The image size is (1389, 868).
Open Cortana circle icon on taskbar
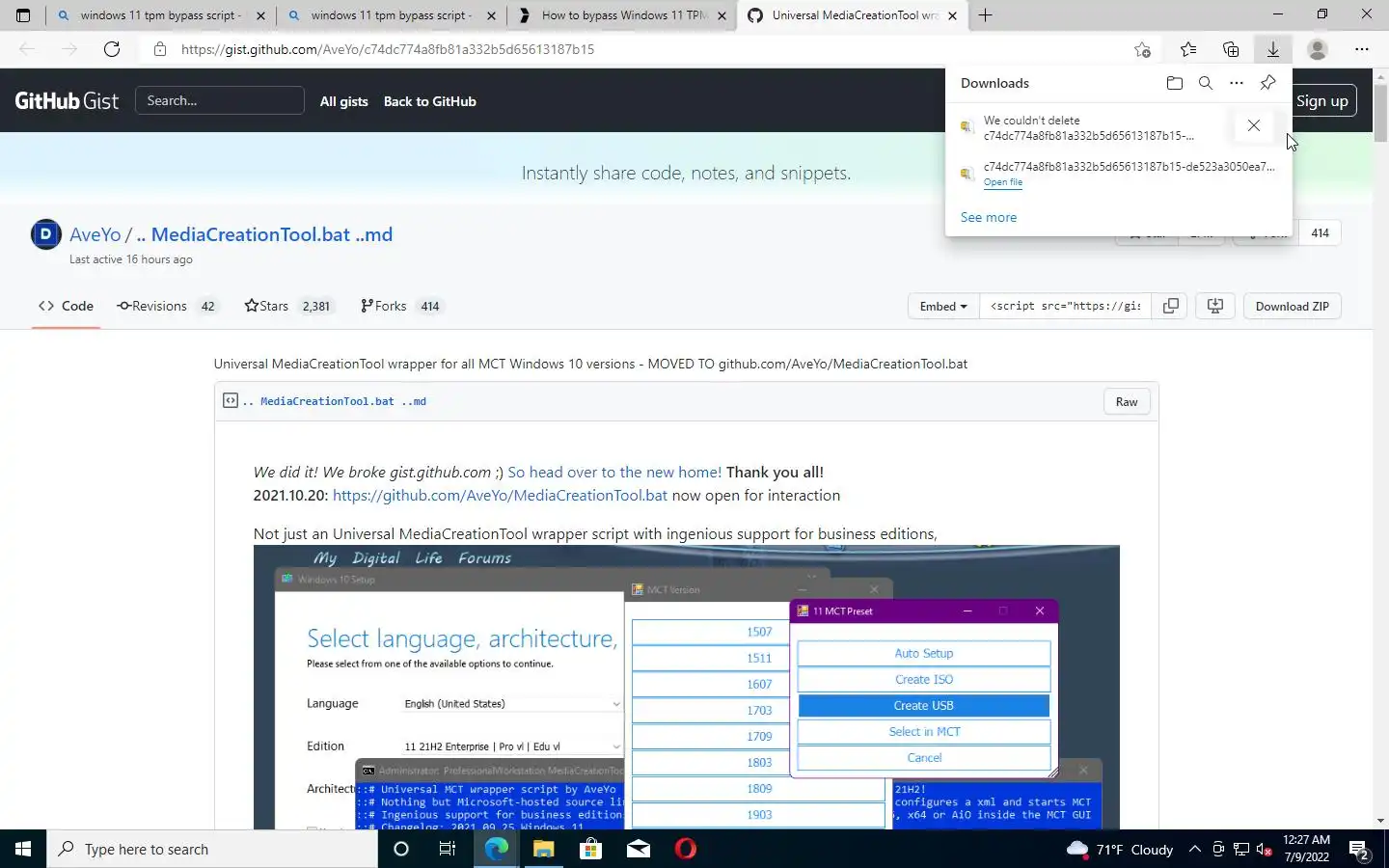coord(401,849)
